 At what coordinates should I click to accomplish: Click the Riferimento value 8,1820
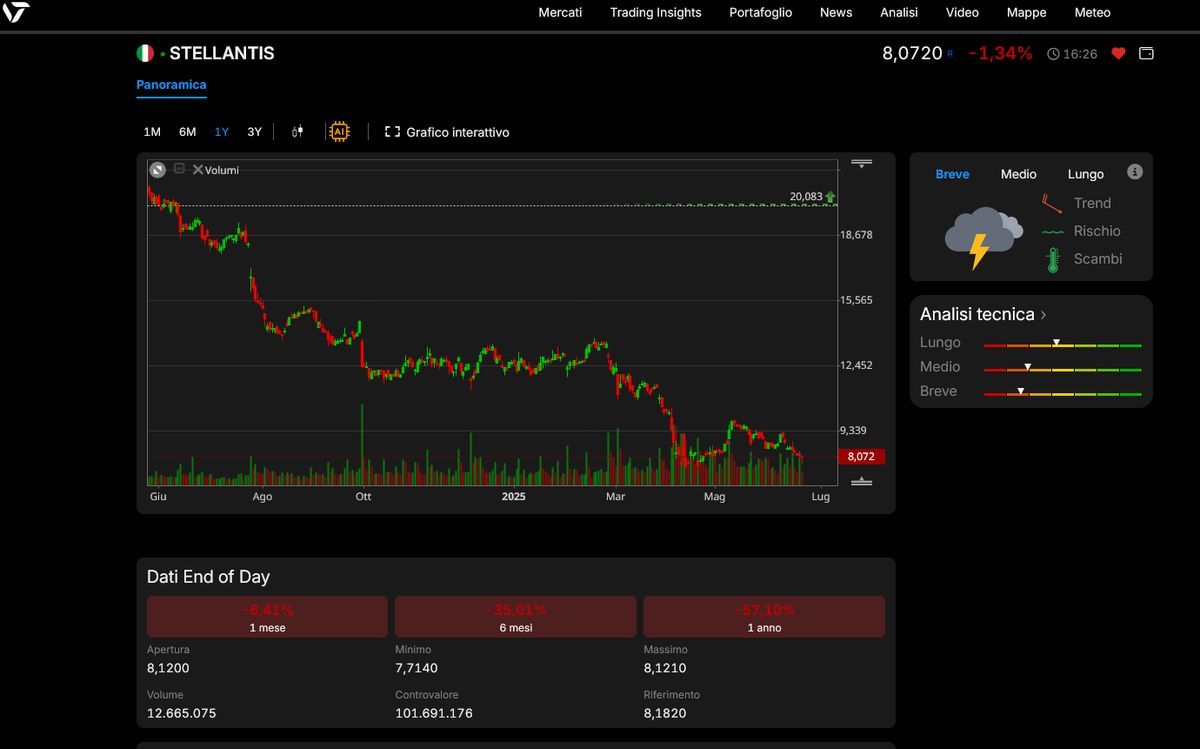point(665,713)
